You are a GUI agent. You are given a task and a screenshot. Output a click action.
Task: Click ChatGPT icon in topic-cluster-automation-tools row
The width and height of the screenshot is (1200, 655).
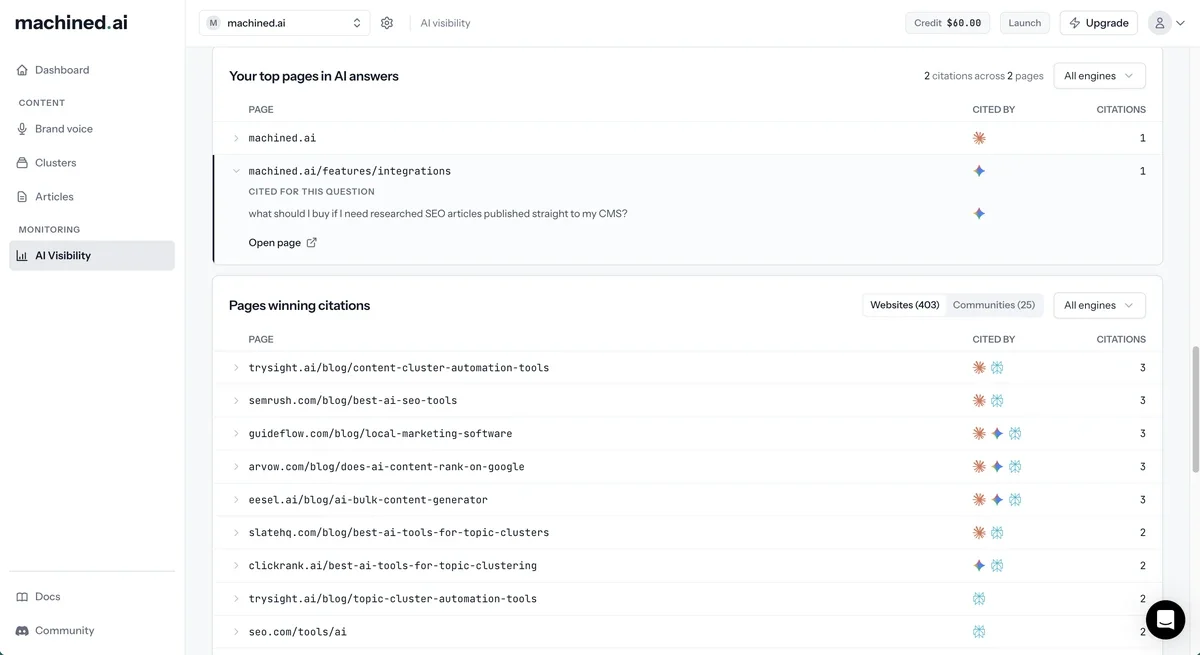(x=979, y=598)
